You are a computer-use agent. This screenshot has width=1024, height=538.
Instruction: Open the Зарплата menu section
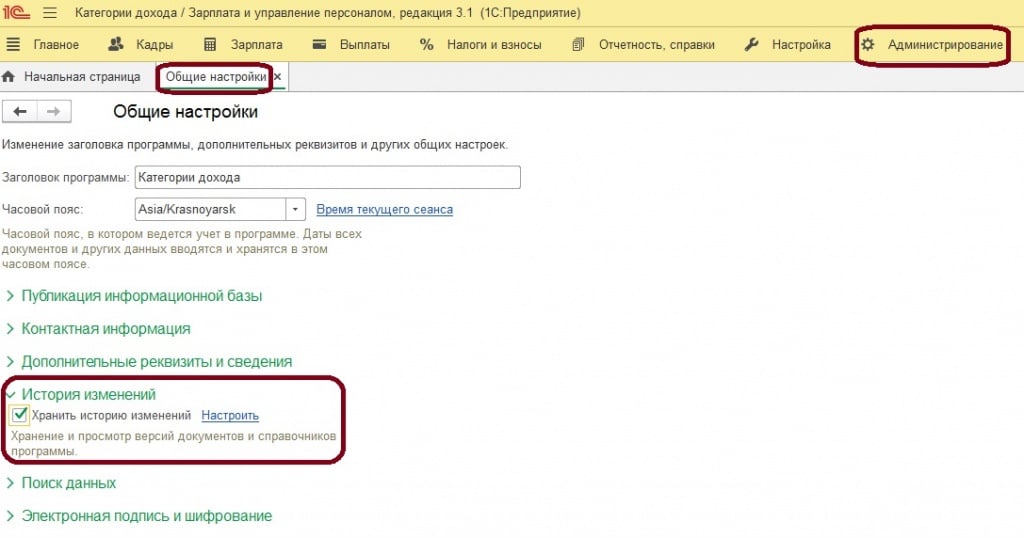[x=243, y=45]
